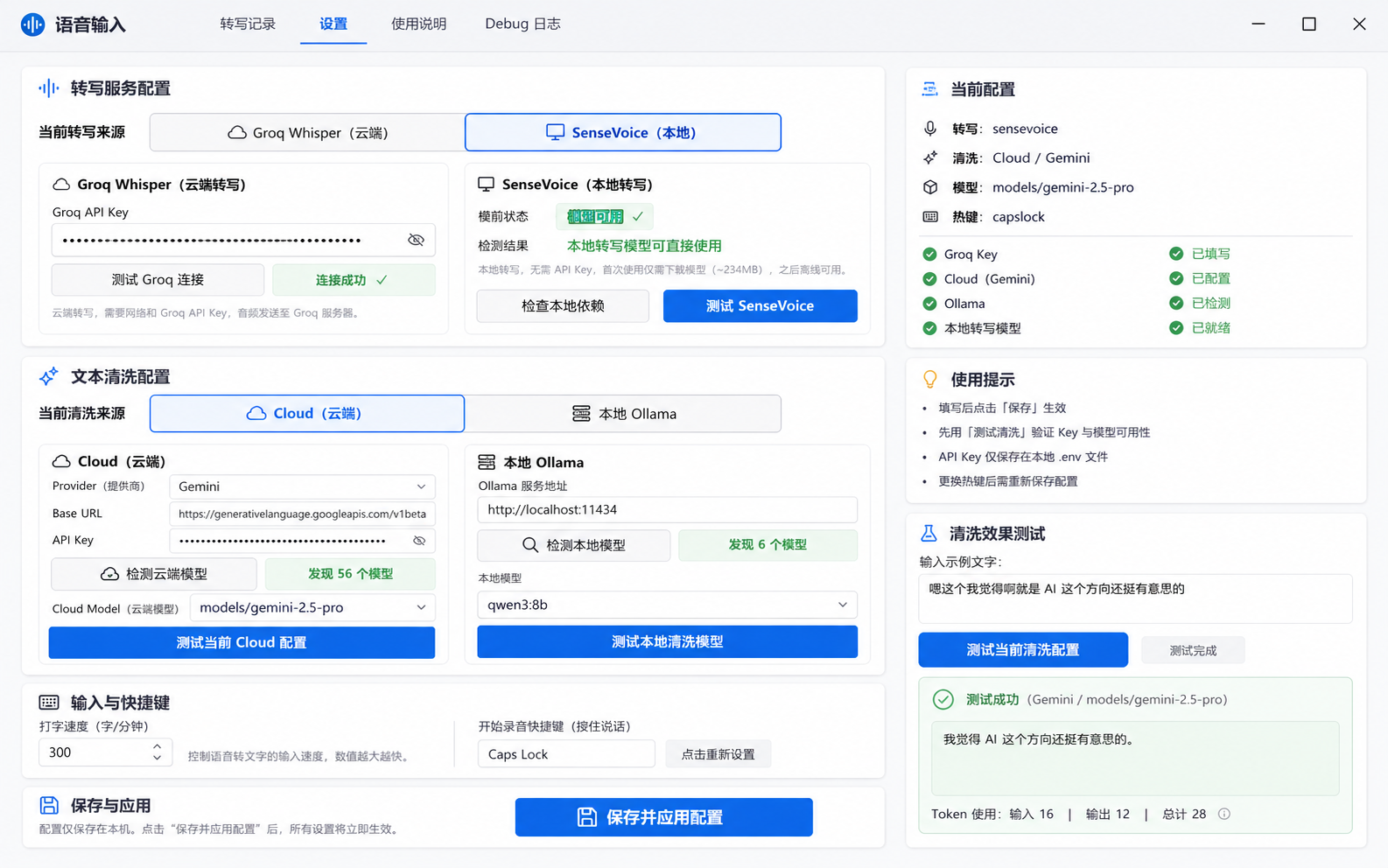Click the typing speed stepper arrows
Viewport: 1388px width, 868px height.
click(157, 752)
